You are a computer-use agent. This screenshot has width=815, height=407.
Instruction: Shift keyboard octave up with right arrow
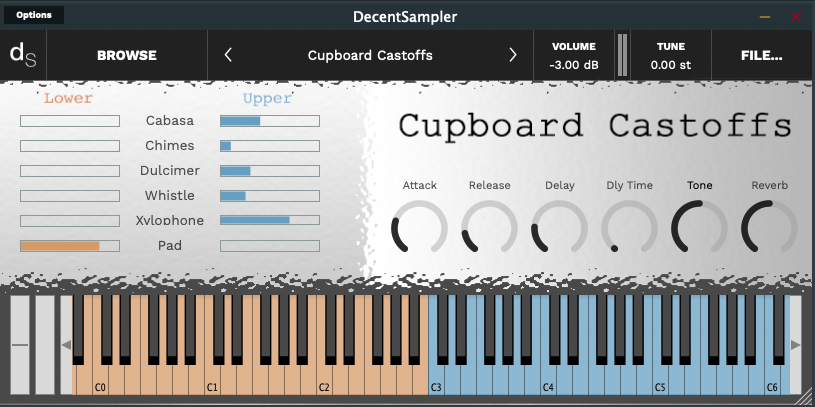[x=795, y=345]
